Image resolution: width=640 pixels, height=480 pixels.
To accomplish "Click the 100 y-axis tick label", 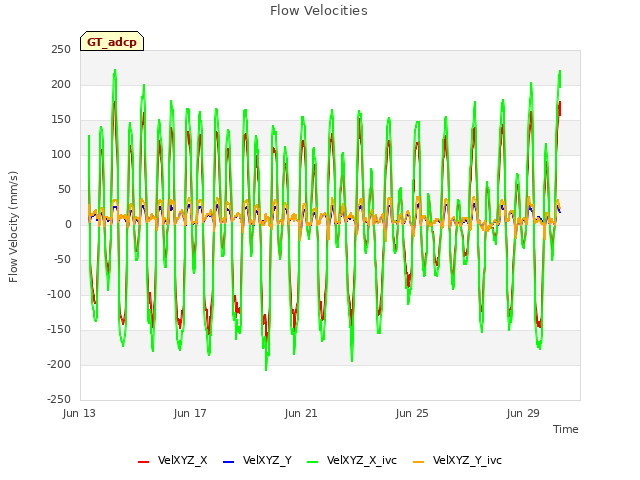I will [61, 155].
